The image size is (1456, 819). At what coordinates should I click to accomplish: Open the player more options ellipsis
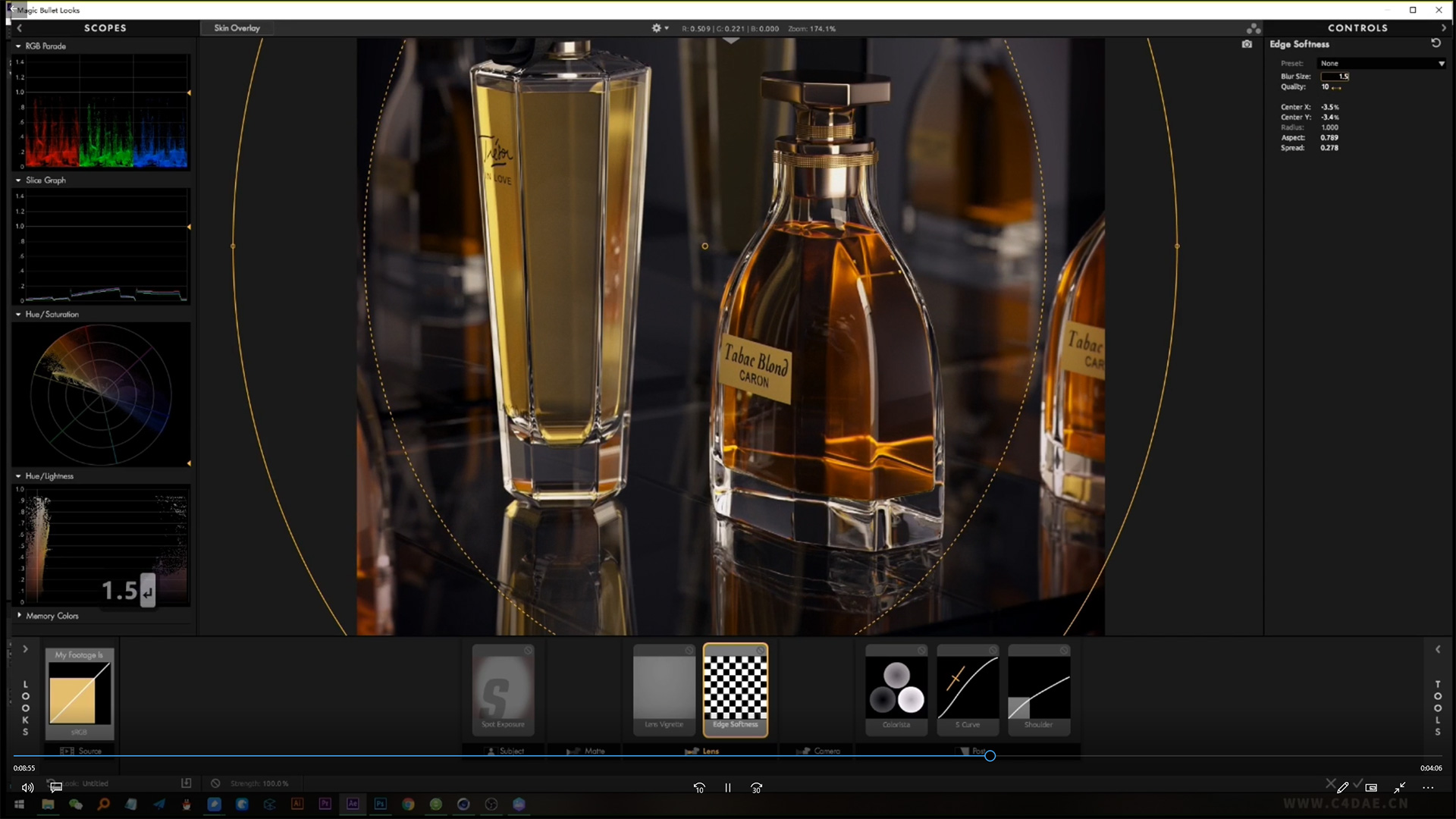pyautogui.click(x=1428, y=788)
